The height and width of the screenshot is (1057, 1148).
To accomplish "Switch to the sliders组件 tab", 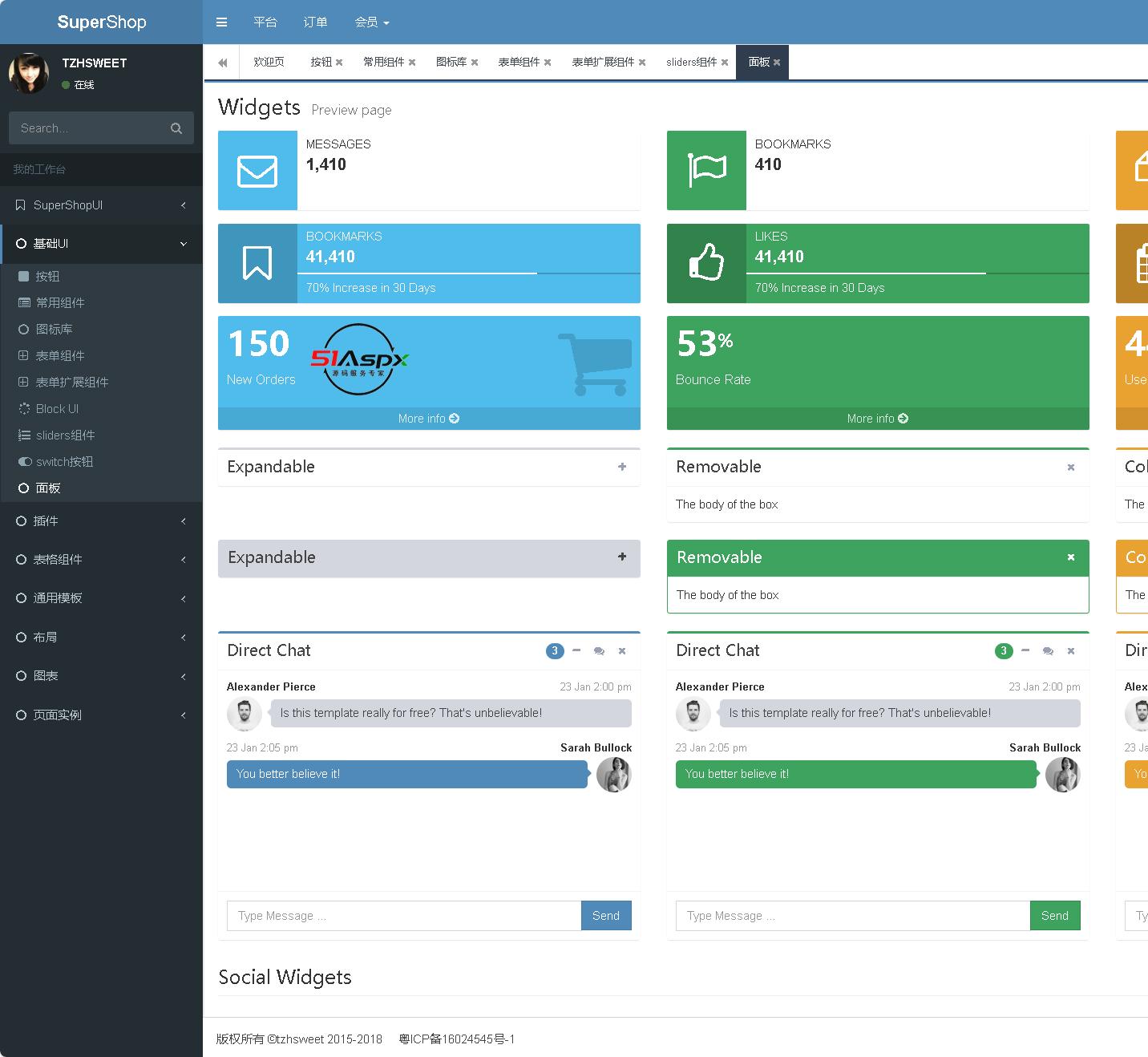I will 691,63.
